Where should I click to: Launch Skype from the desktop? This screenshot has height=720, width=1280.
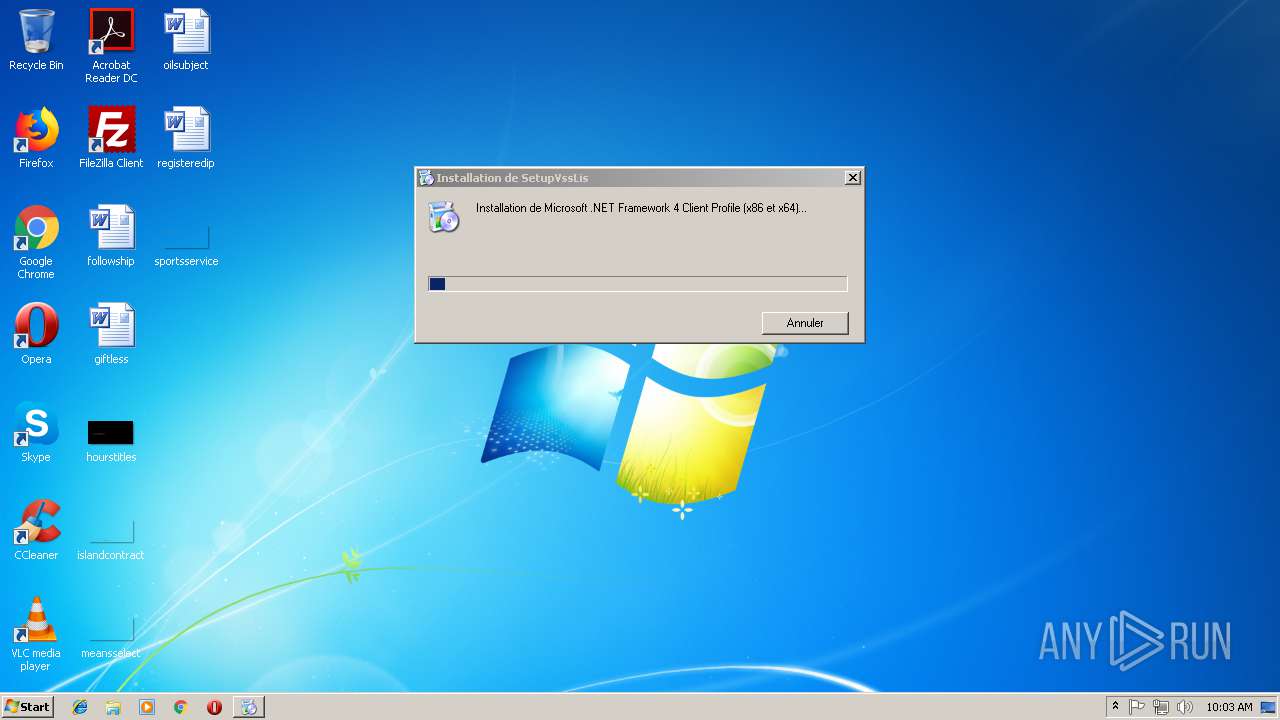pos(36,432)
